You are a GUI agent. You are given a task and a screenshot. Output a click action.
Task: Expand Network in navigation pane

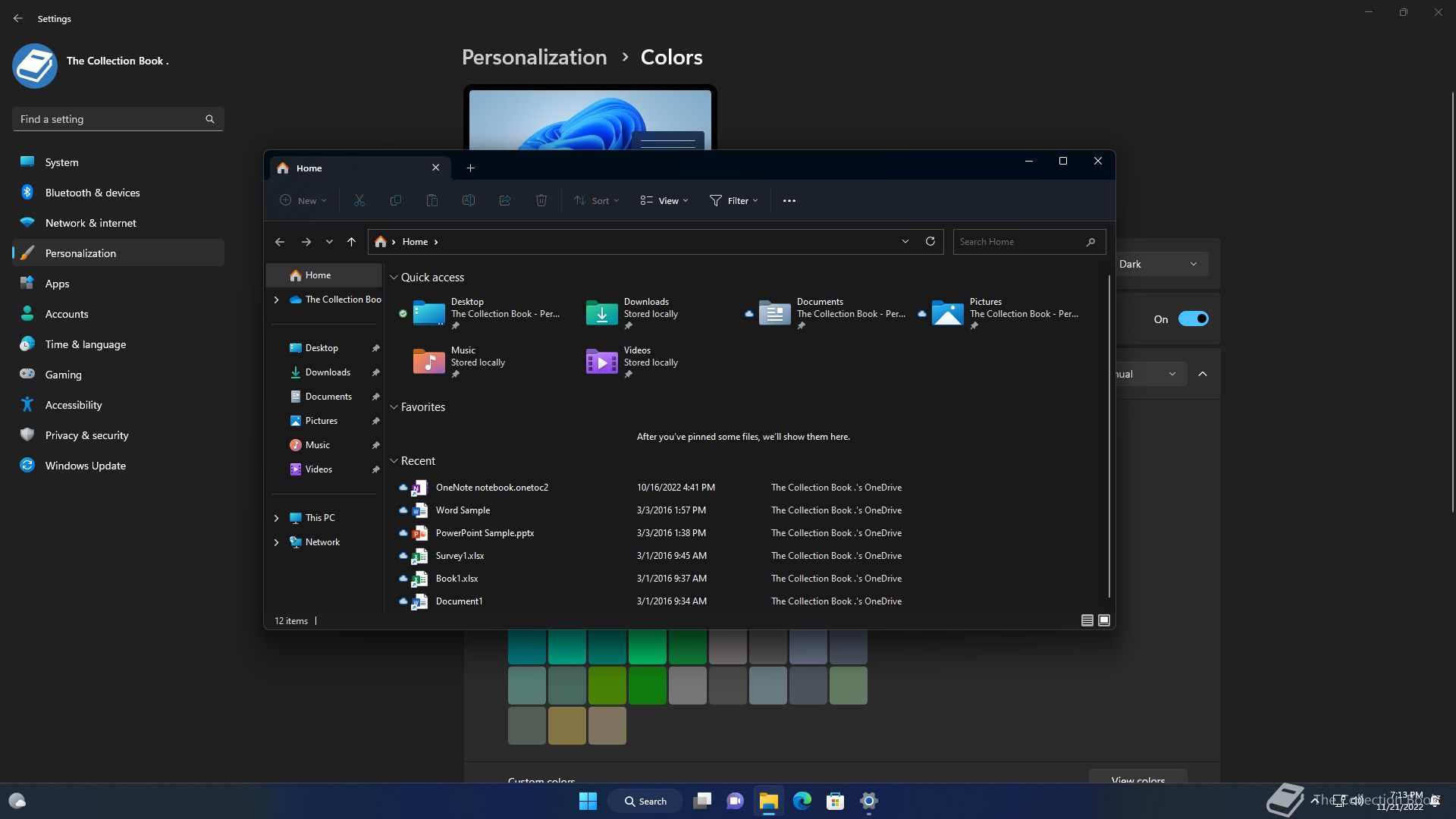coord(276,542)
